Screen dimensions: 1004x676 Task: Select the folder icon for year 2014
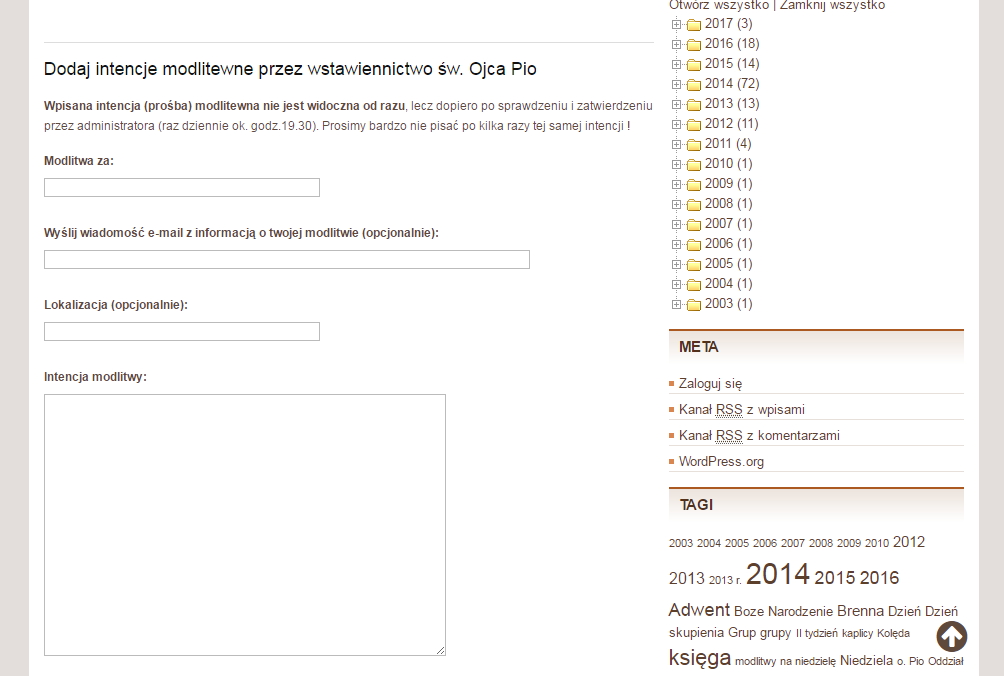pyautogui.click(x=695, y=83)
